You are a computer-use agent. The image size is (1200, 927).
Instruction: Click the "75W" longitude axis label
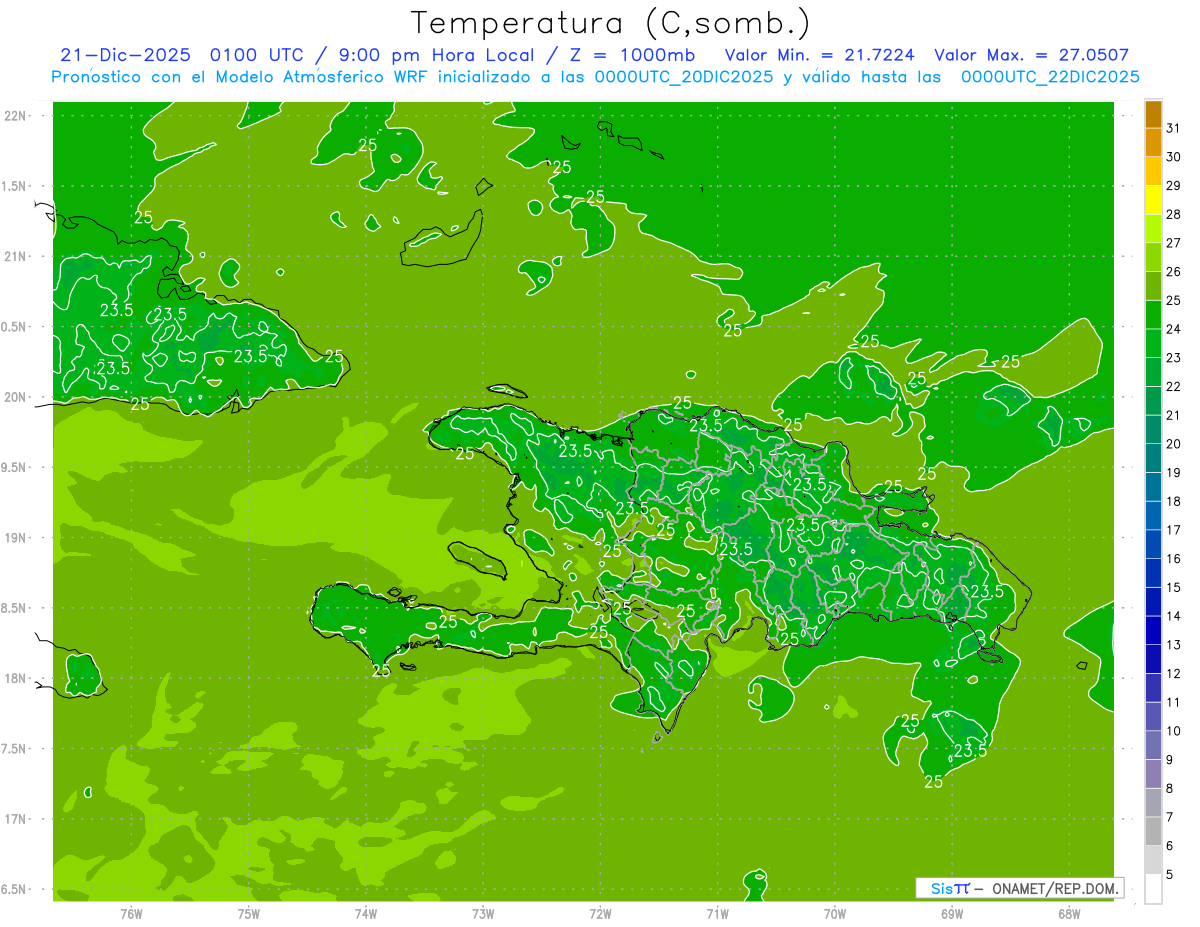point(249,913)
